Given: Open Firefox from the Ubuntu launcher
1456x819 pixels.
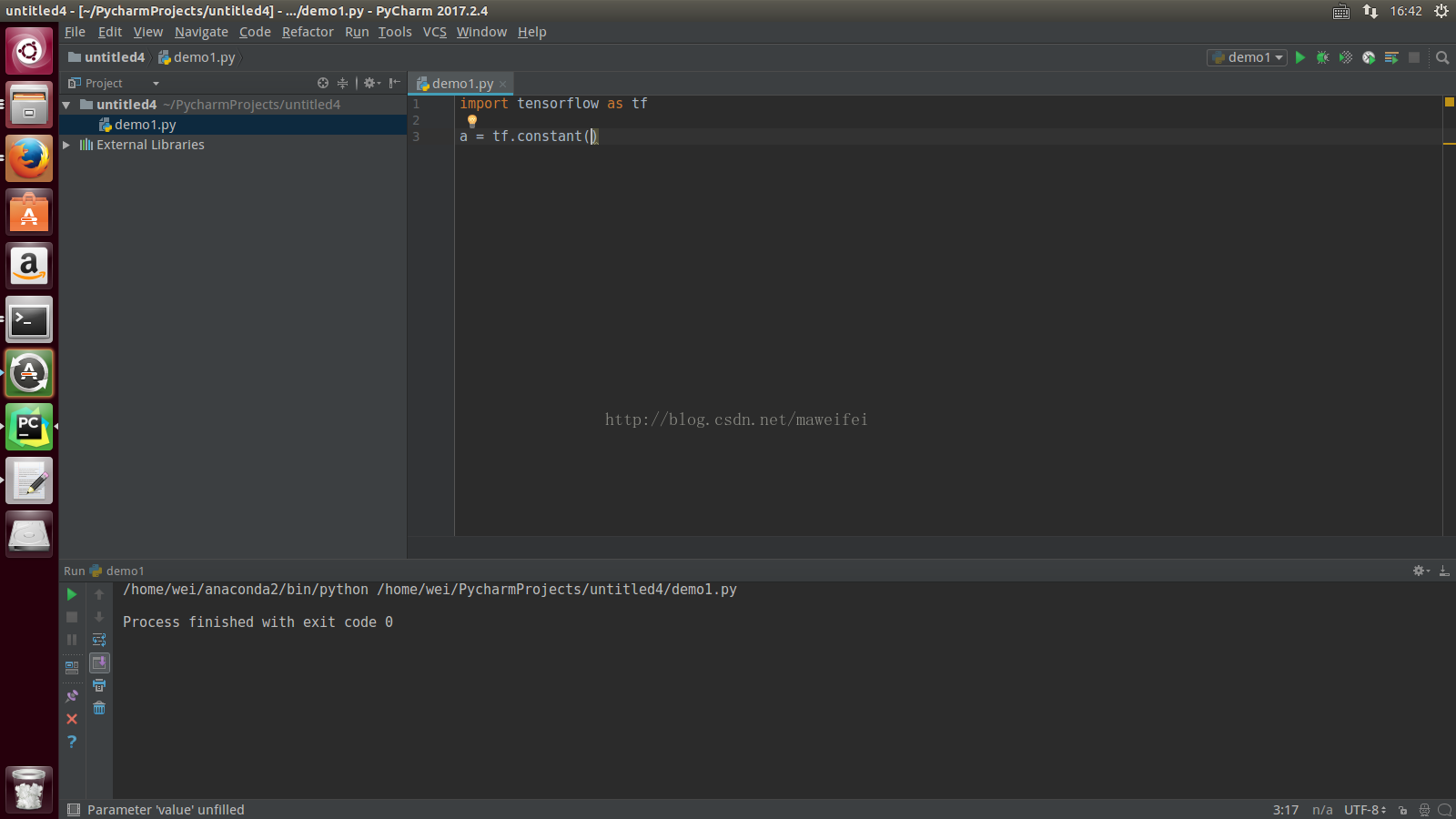Looking at the screenshot, I should [29, 158].
